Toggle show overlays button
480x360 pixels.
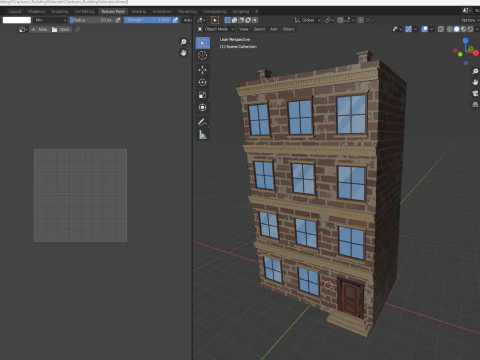425,29
